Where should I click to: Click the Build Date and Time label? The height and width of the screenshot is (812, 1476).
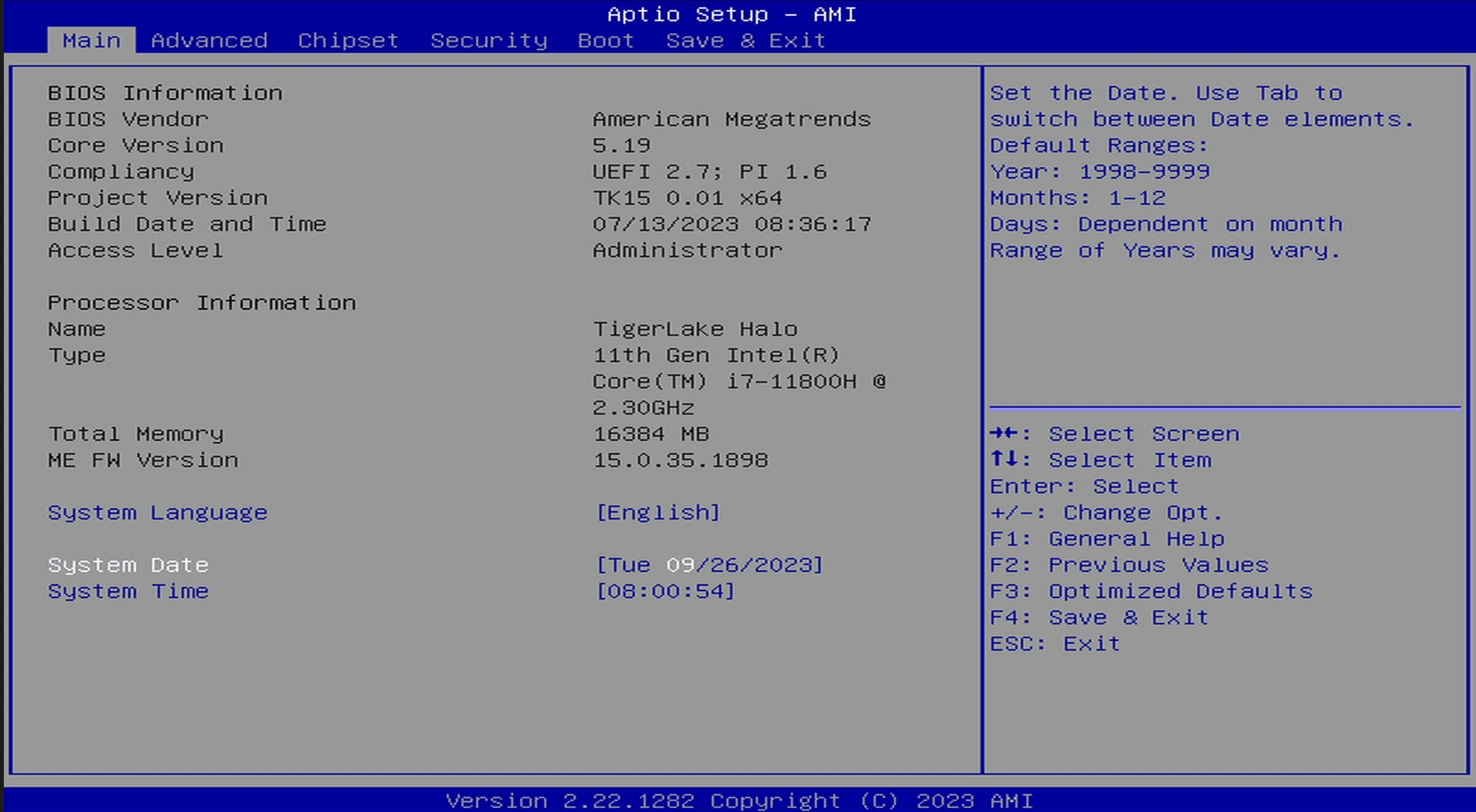pyautogui.click(x=187, y=224)
